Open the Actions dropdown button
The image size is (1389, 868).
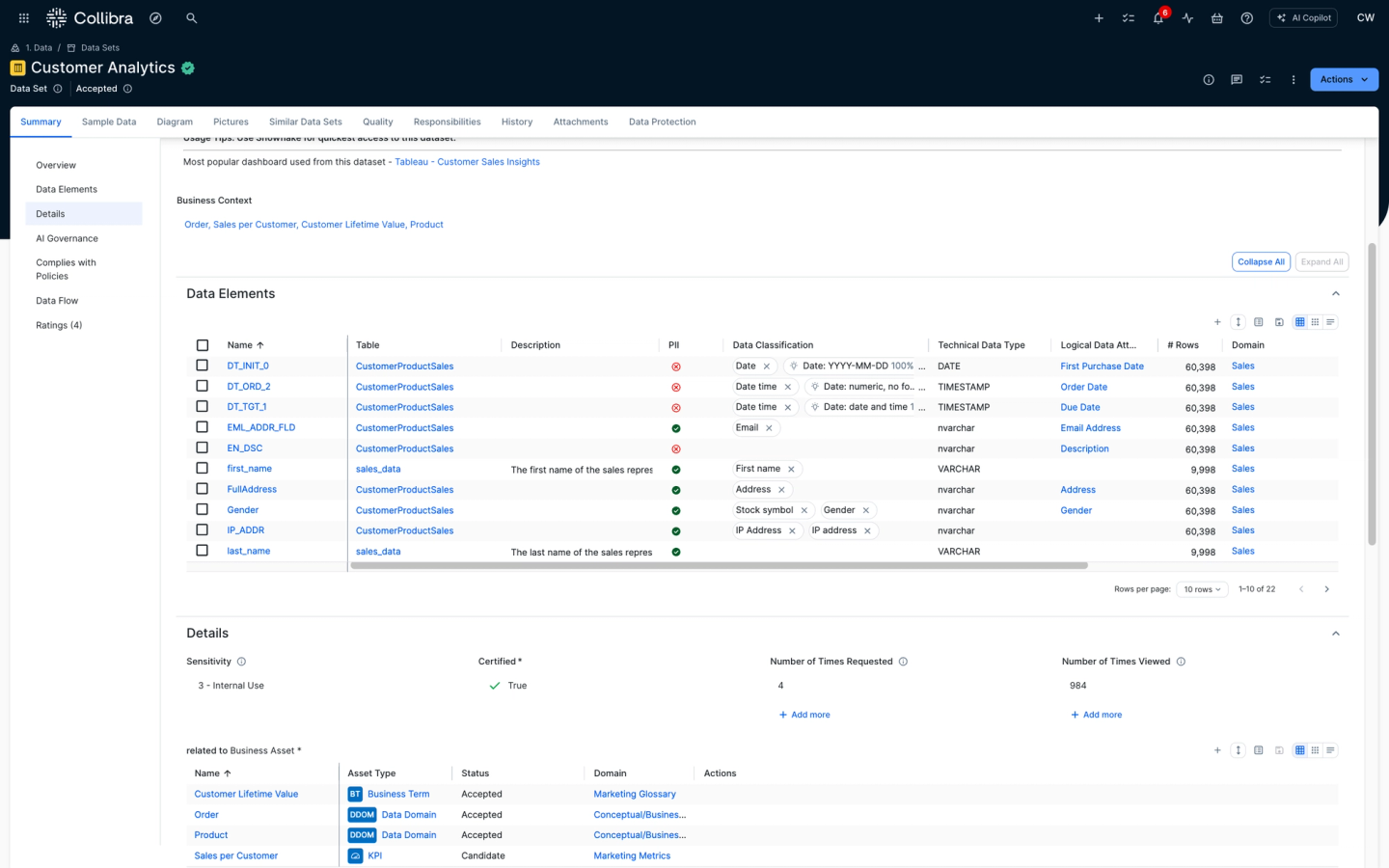(x=1344, y=80)
